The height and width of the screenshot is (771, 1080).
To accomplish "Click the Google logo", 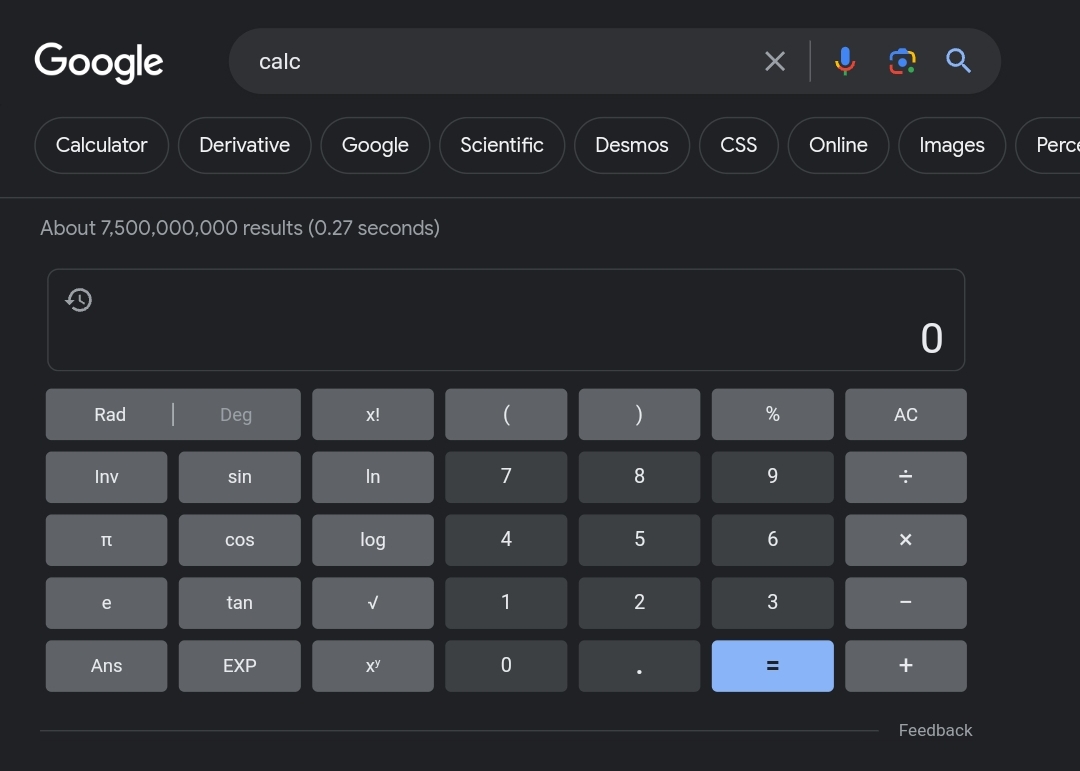I will (99, 62).
